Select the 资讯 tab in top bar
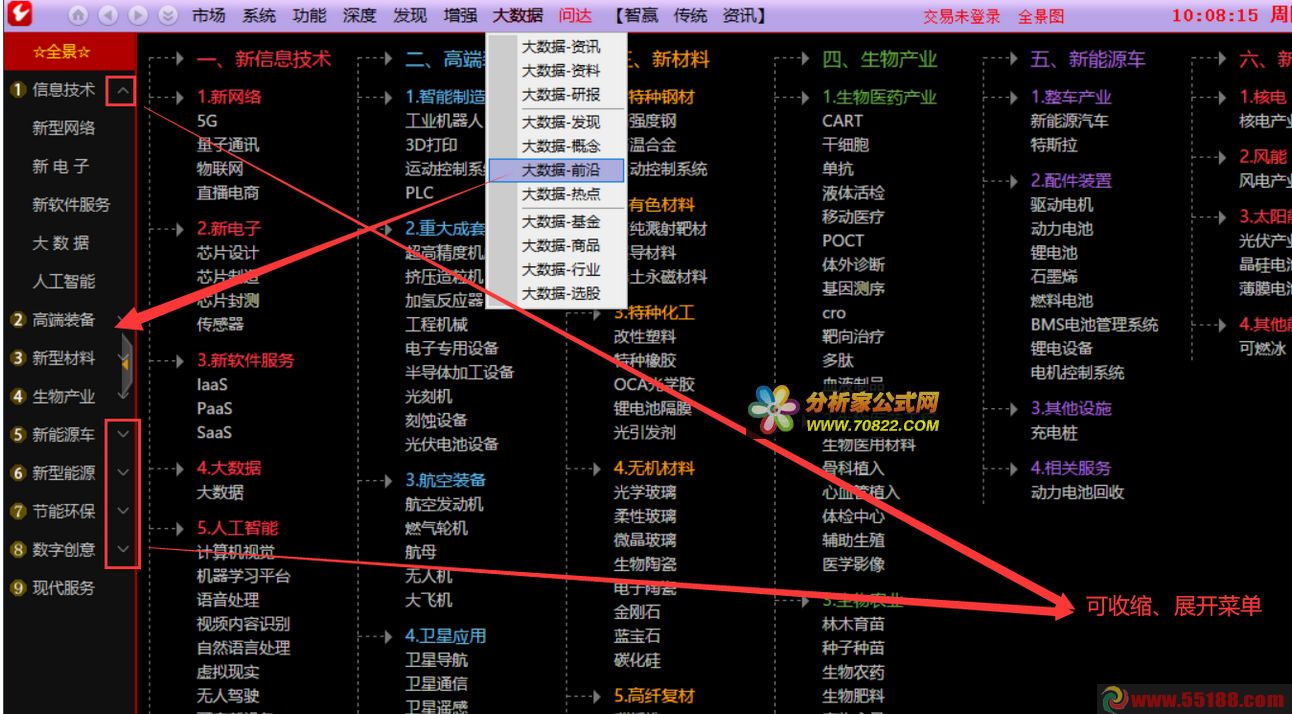Viewport: 1292px width, 714px height. pos(738,16)
